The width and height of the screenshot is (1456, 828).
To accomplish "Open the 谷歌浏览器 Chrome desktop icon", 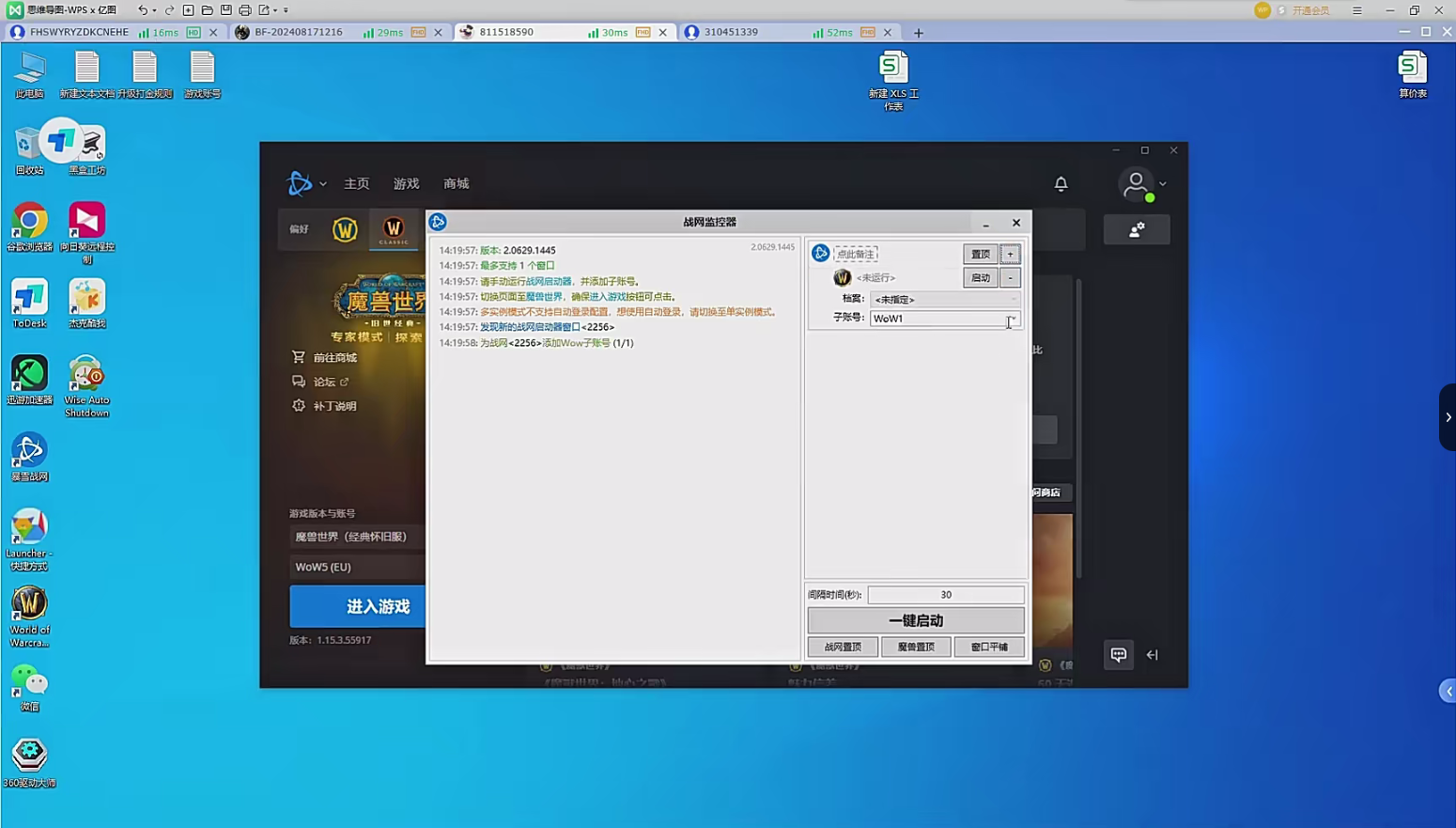I will click(29, 227).
